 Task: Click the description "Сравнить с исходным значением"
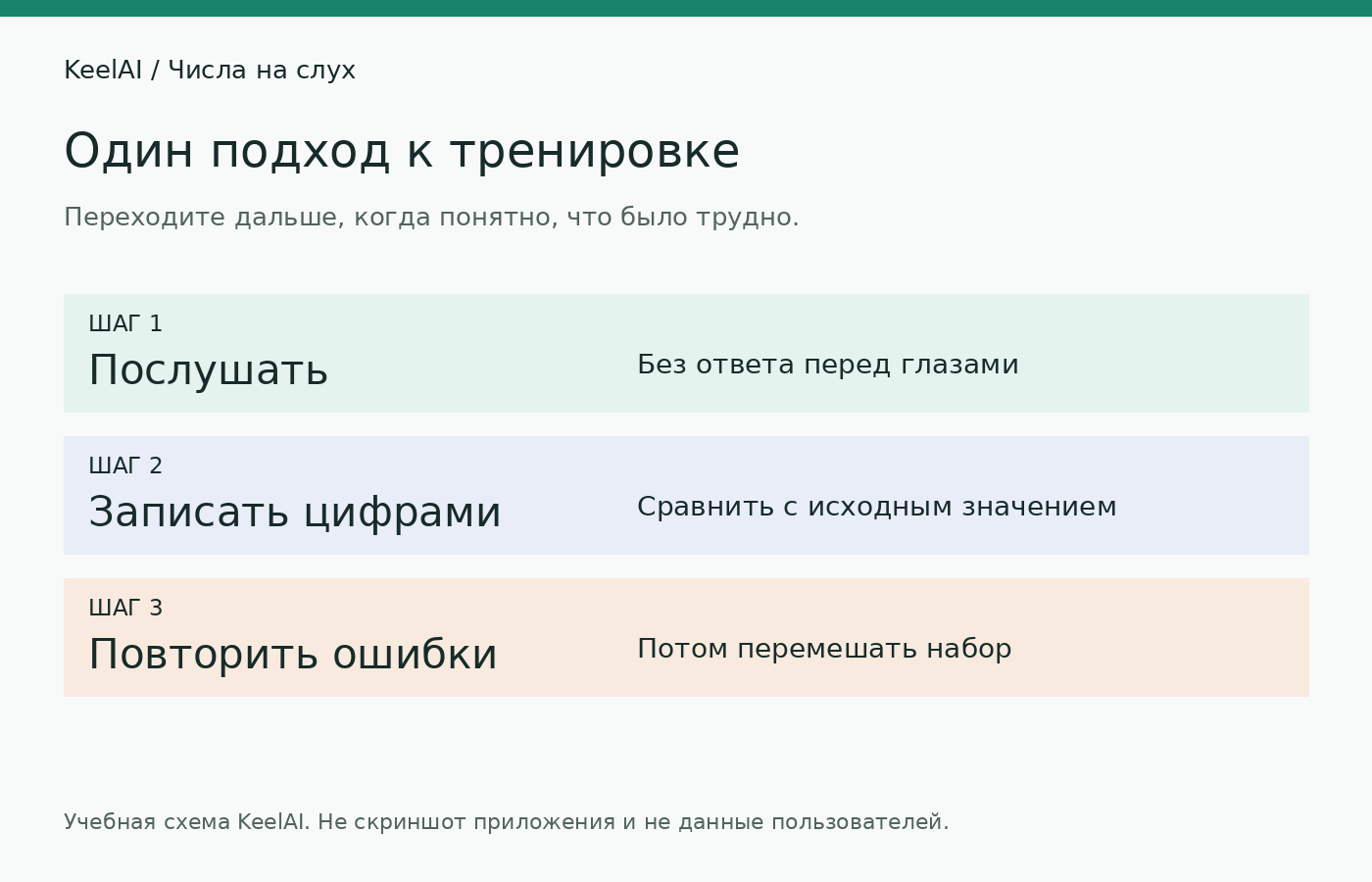pyautogui.click(x=877, y=507)
